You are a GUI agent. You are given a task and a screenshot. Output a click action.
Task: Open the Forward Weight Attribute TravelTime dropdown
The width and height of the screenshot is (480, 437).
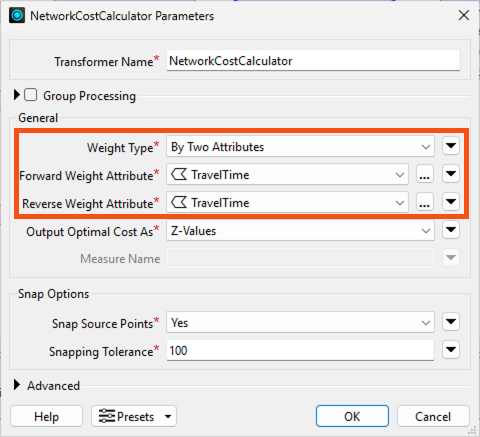pyautogui.click(x=287, y=174)
